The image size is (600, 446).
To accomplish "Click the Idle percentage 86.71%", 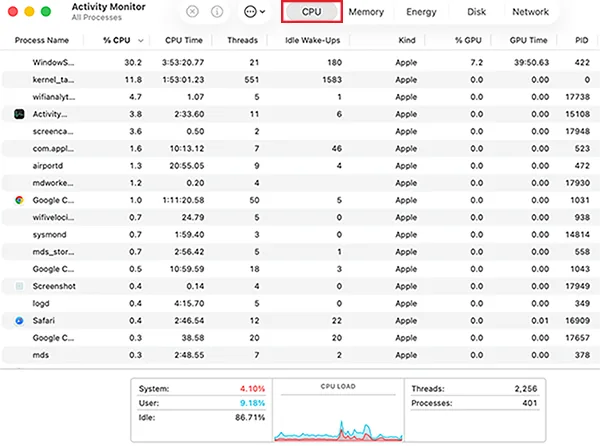I will (250, 417).
